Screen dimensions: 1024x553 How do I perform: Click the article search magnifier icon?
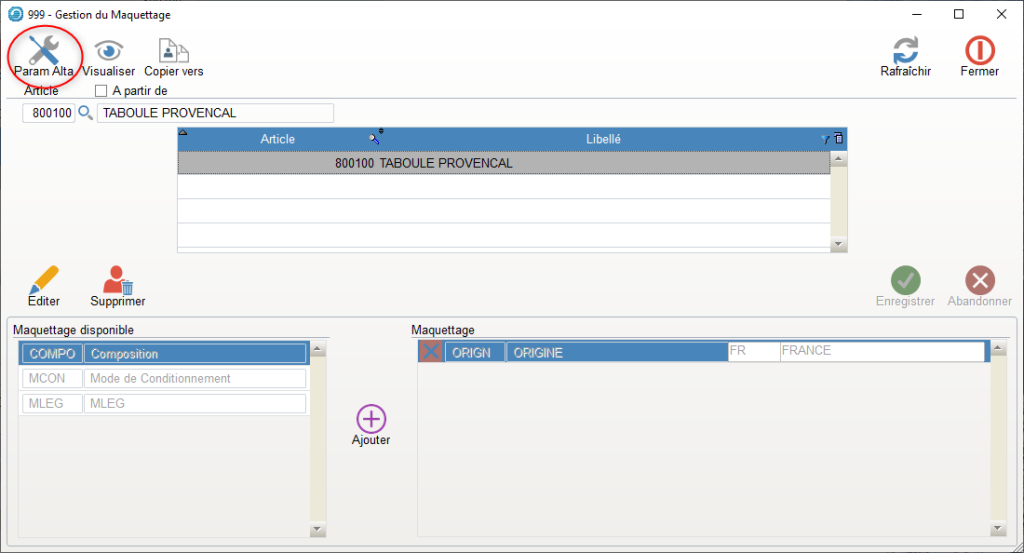pos(85,113)
